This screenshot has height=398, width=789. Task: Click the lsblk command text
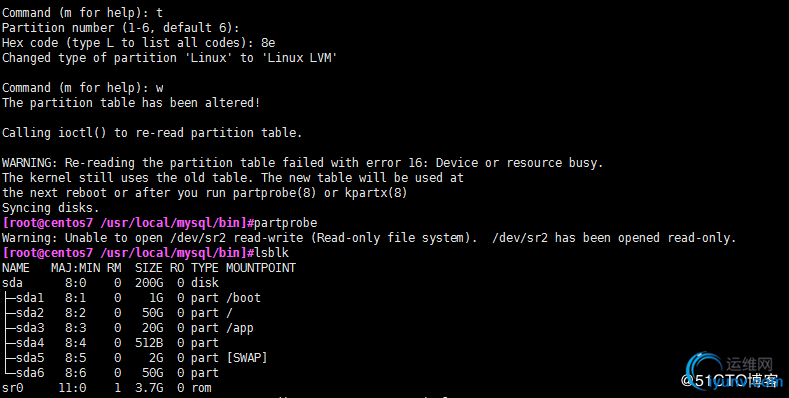pyautogui.click(x=272, y=253)
